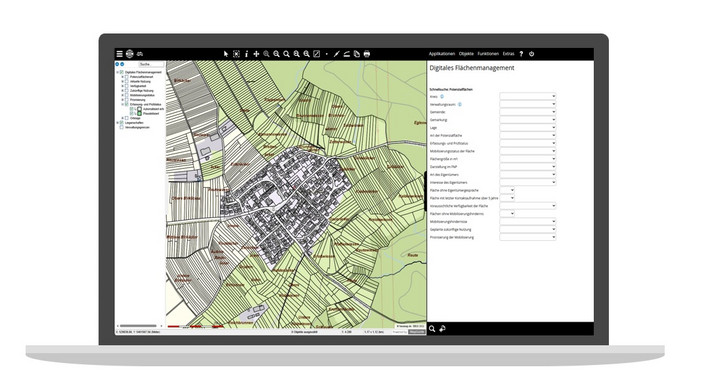This screenshot has width=712, height=383.
Task: Click the copy pages icon in toolbar
Action: click(356, 54)
